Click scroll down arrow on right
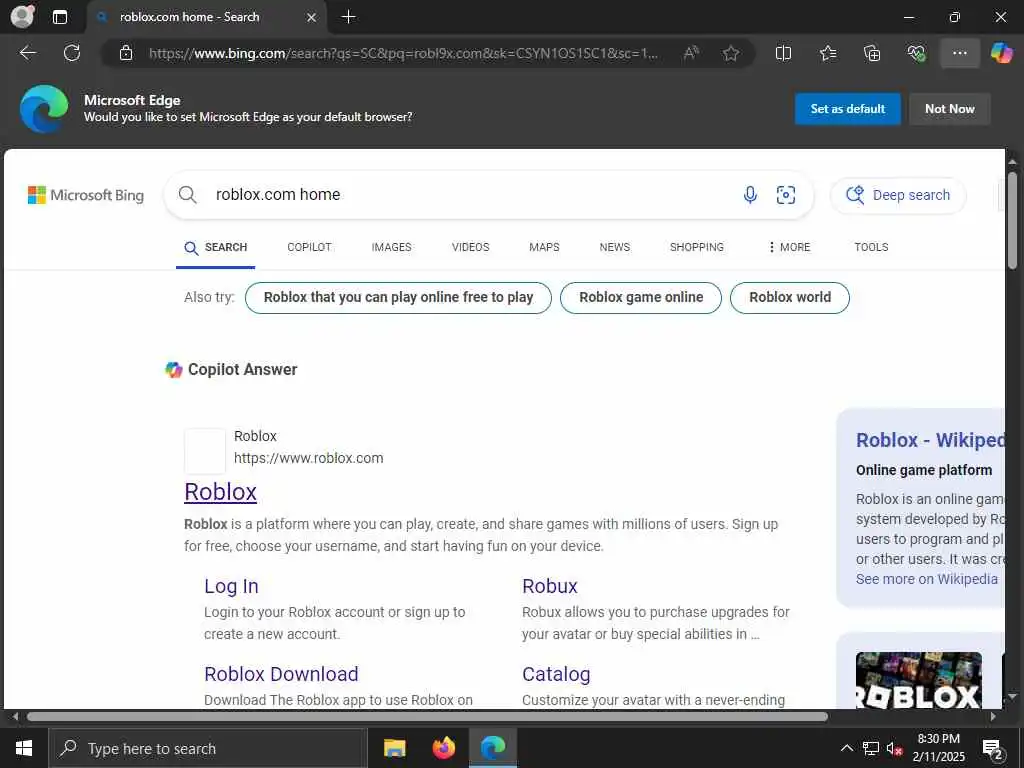 [1012, 697]
